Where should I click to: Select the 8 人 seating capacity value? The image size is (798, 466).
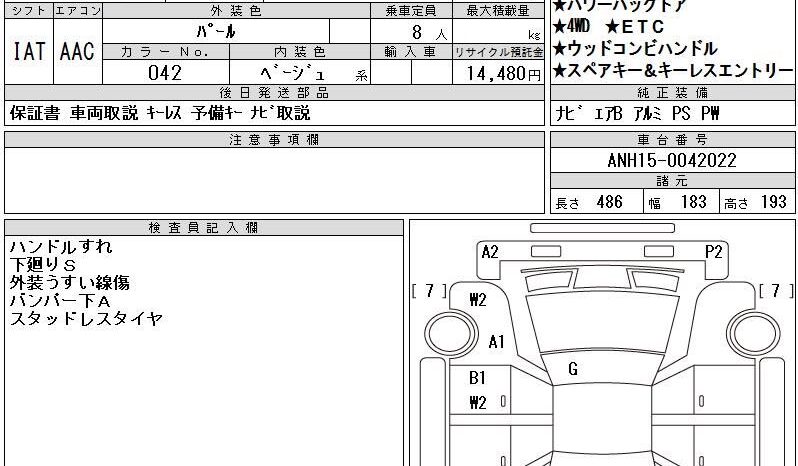click(429, 33)
